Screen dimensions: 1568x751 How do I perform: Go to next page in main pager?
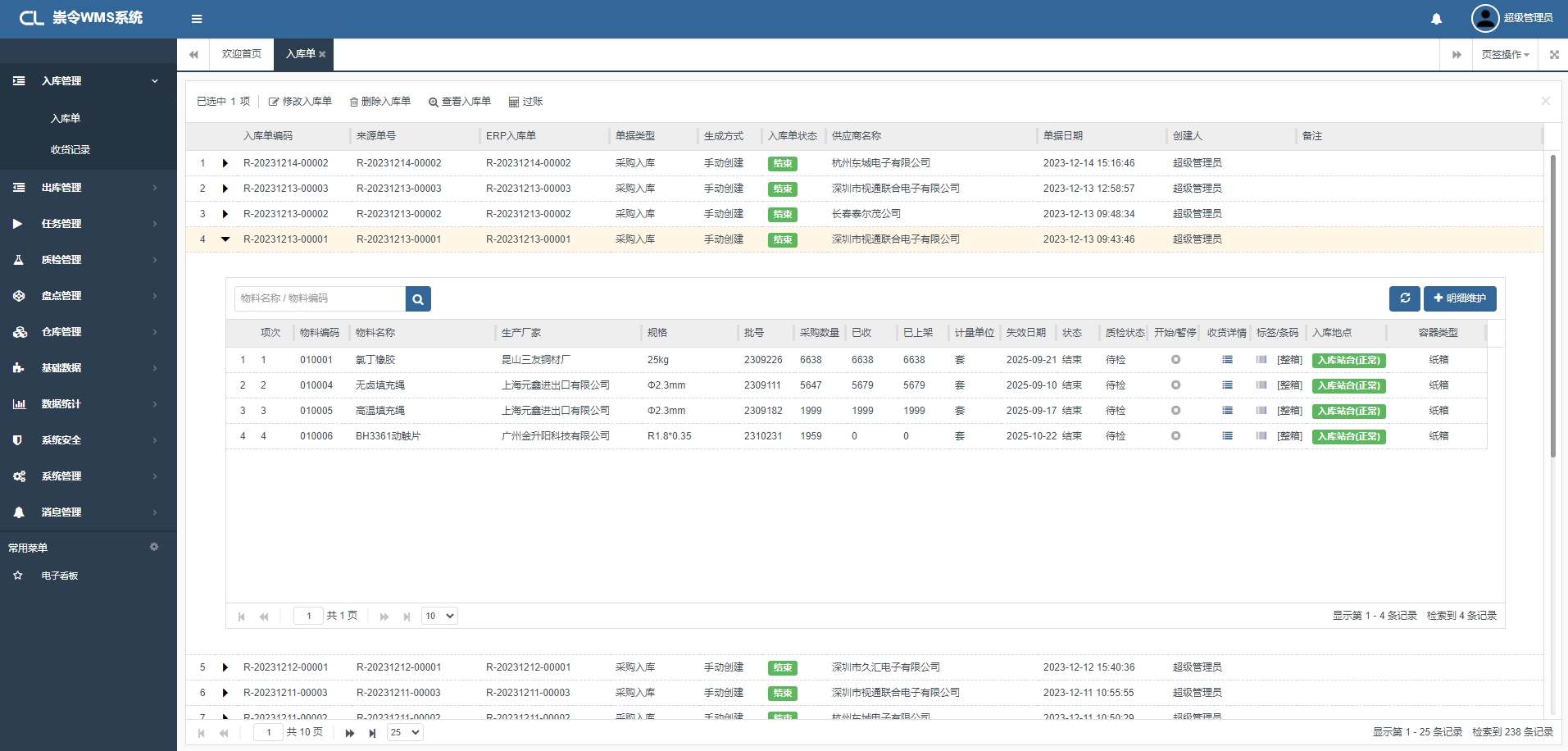(x=350, y=733)
